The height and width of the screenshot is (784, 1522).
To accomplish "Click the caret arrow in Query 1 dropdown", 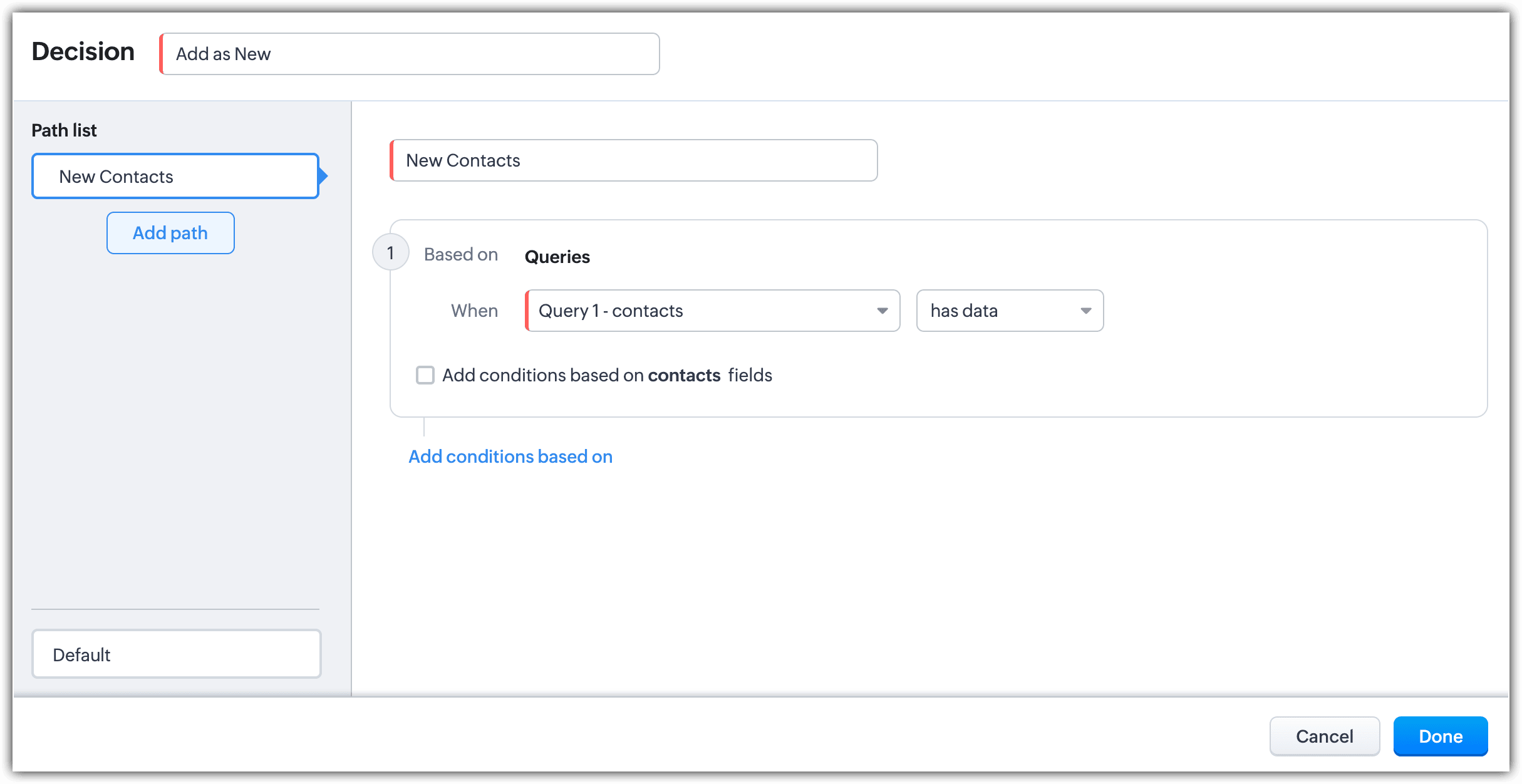I will pos(882,311).
